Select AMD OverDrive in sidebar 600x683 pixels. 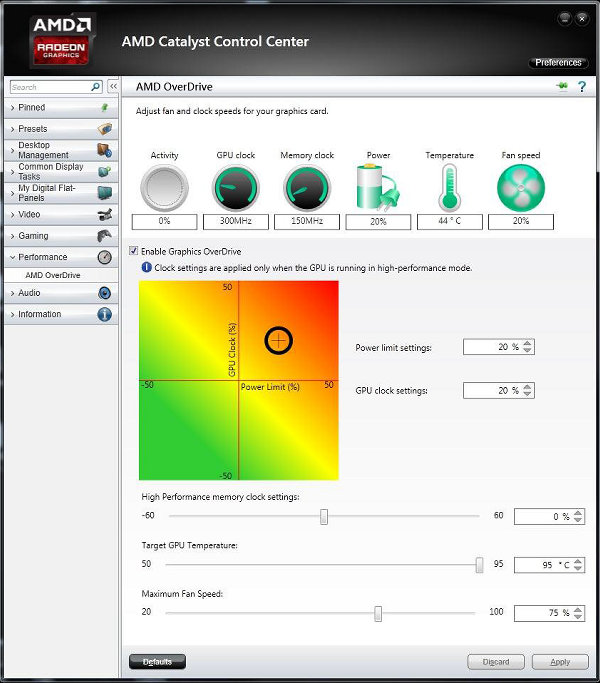pyautogui.click(x=53, y=275)
